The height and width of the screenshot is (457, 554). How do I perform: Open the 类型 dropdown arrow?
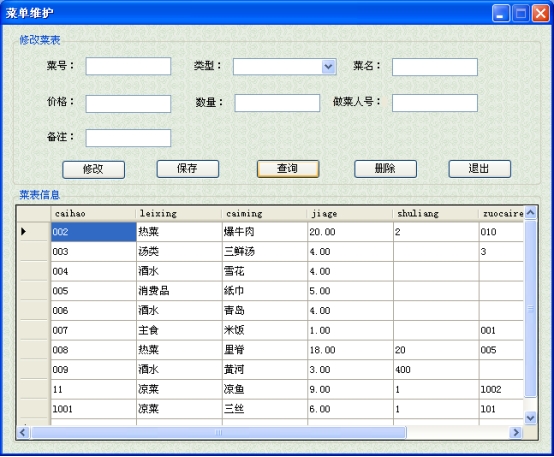click(x=328, y=67)
